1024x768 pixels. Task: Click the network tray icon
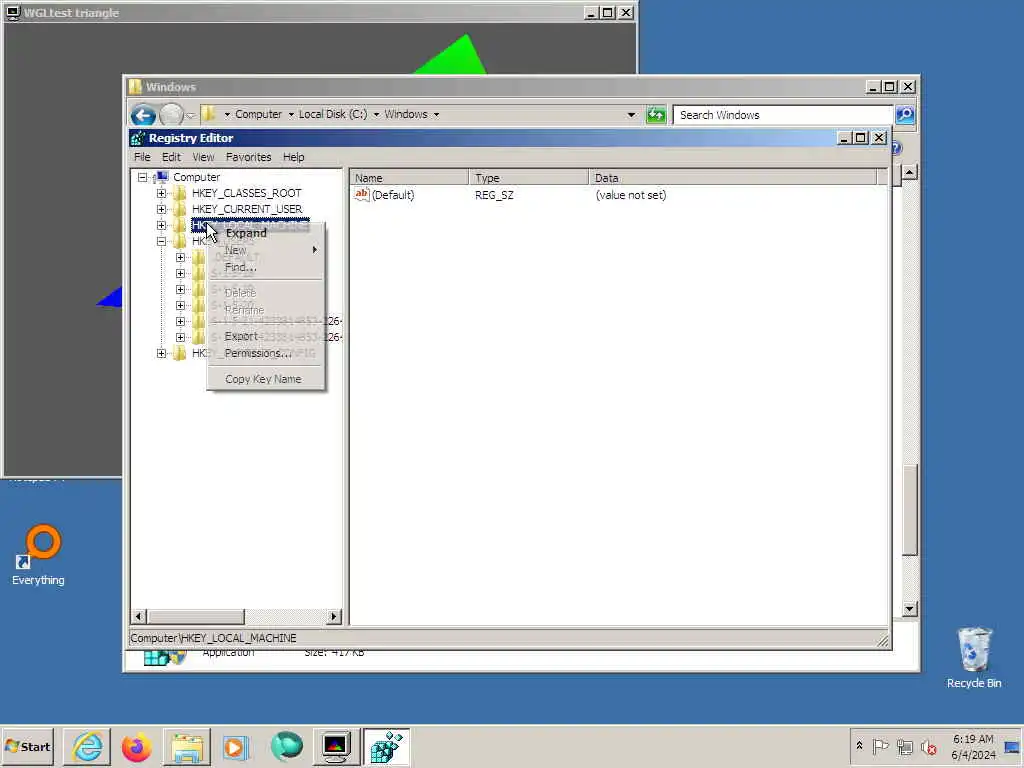tap(904, 746)
